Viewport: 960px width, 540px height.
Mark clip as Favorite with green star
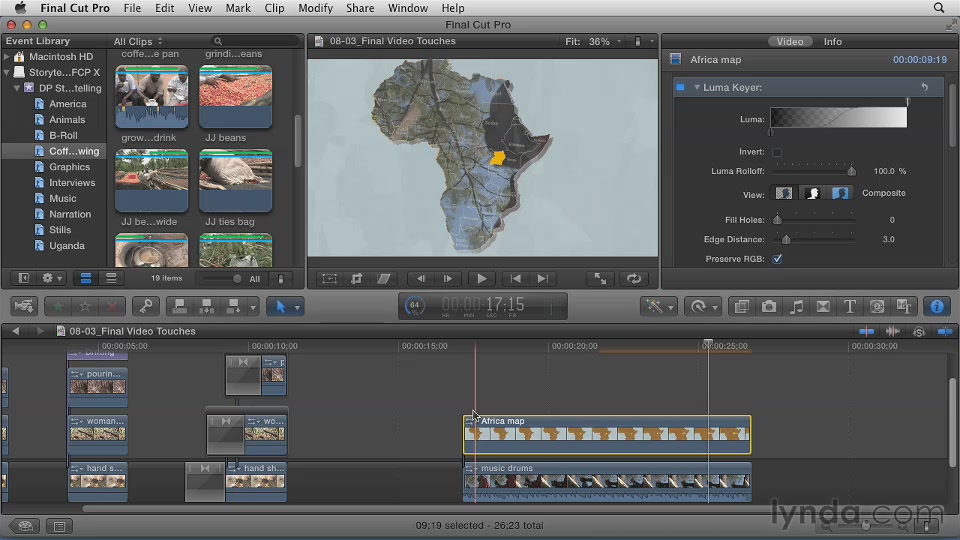(x=58, y=306)
